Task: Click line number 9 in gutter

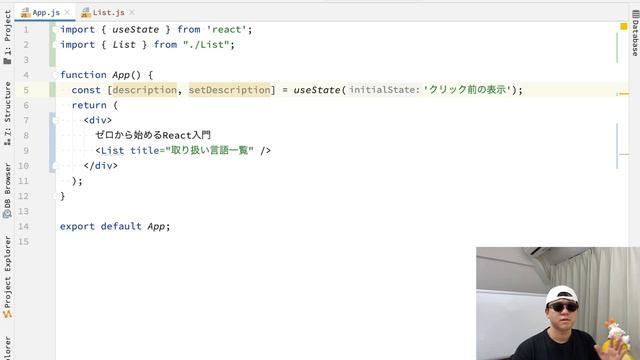Action: point(26,151)
